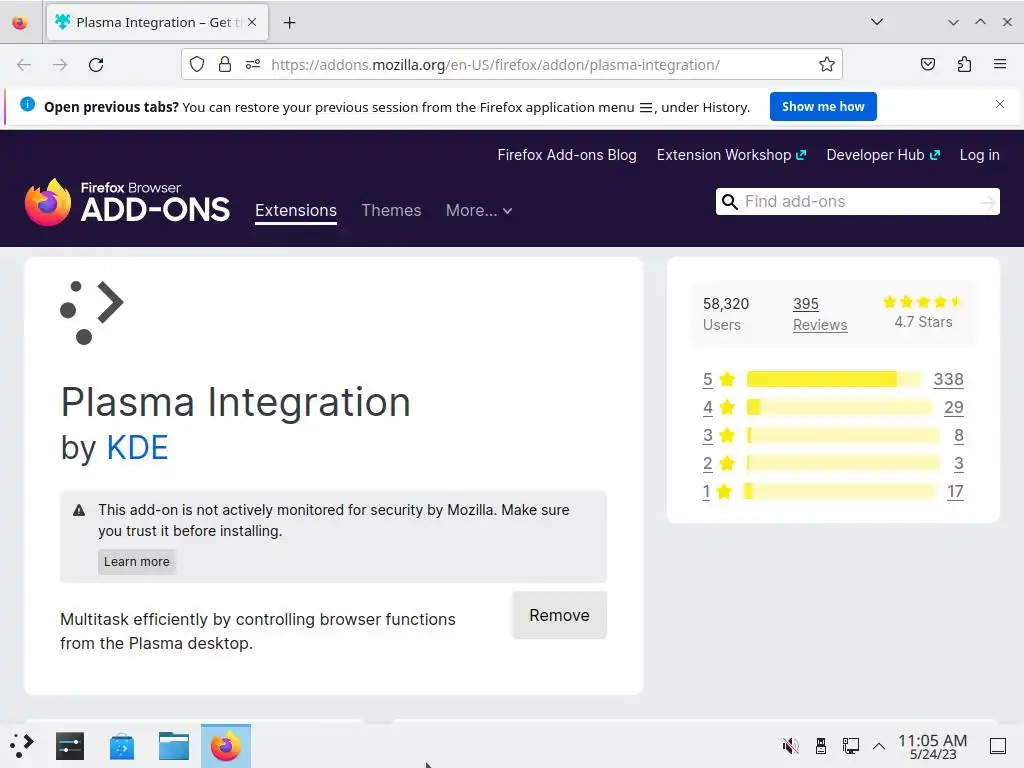The image size is (1024, 768).
Task: Close the Plasma Integration tab
Action: (252, 22)
